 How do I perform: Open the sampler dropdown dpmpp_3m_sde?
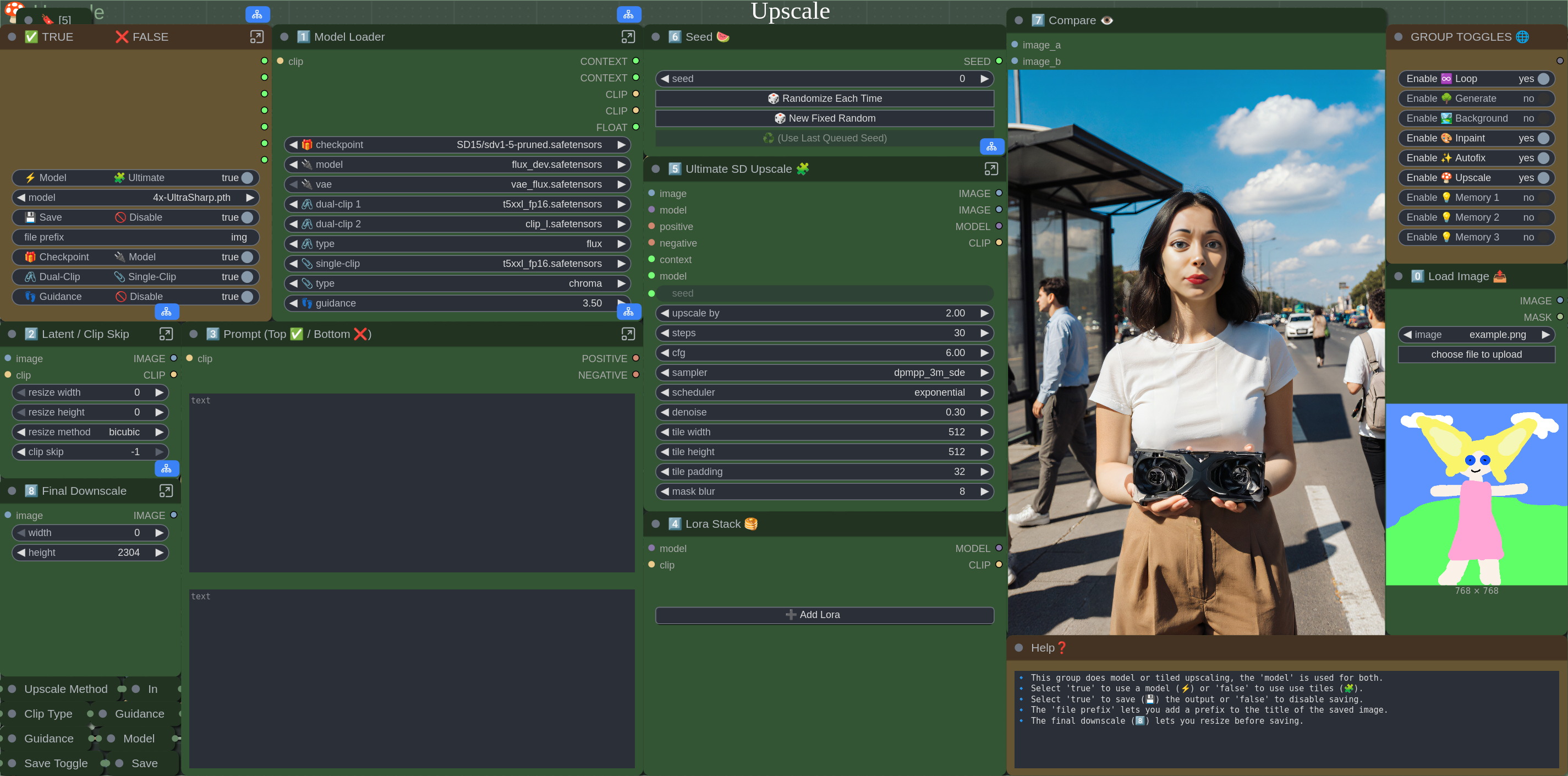click(824, 373)
